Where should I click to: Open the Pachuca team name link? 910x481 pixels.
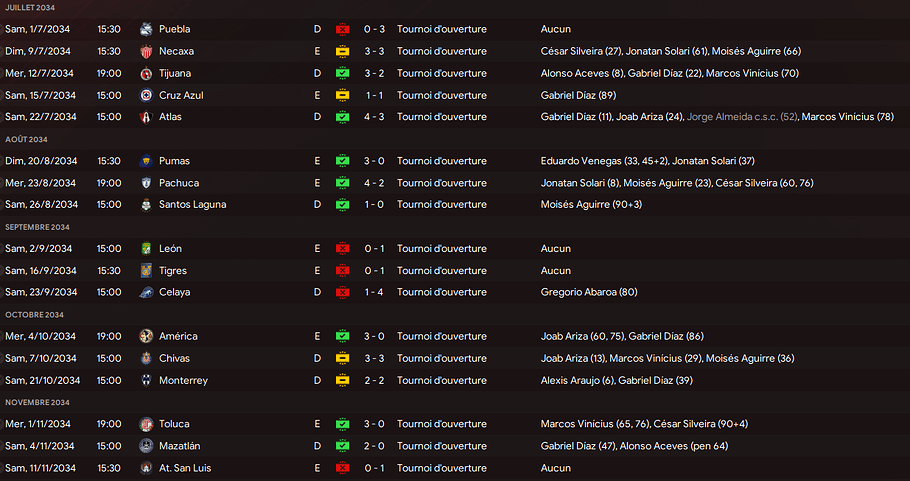(x=178, y=183)
